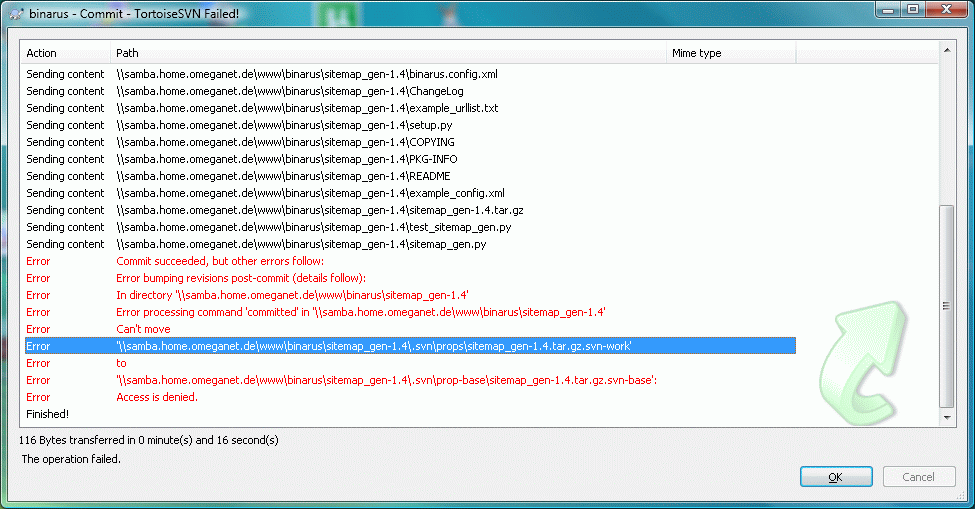Sort by the Action column header
The height and width of the screenshot is (509, 975).
[65, 53]
